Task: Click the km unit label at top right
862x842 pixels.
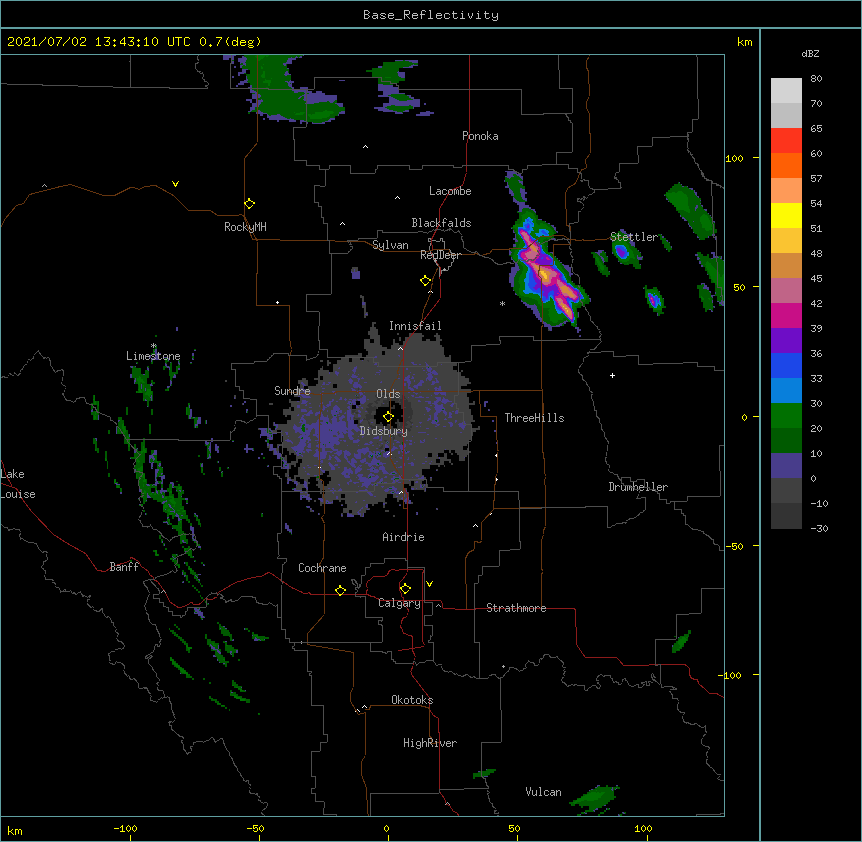Action: pos(745,42)
